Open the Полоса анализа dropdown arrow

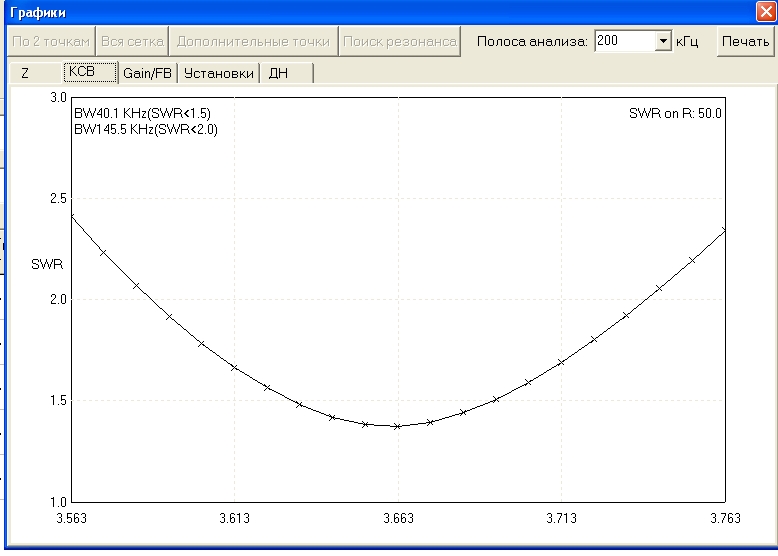pyautogui.click(x=663, y=41)
